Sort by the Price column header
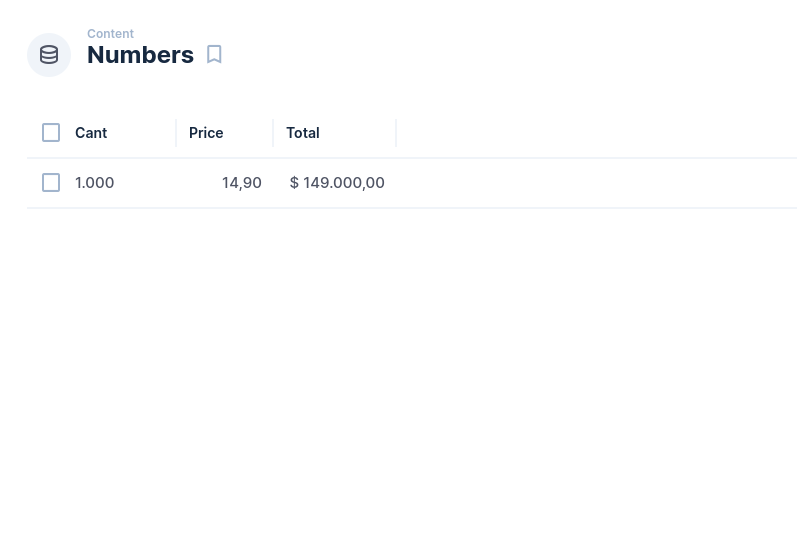Image resolution: width=797 pixels, height=554 pixels. tap(206, 132)
